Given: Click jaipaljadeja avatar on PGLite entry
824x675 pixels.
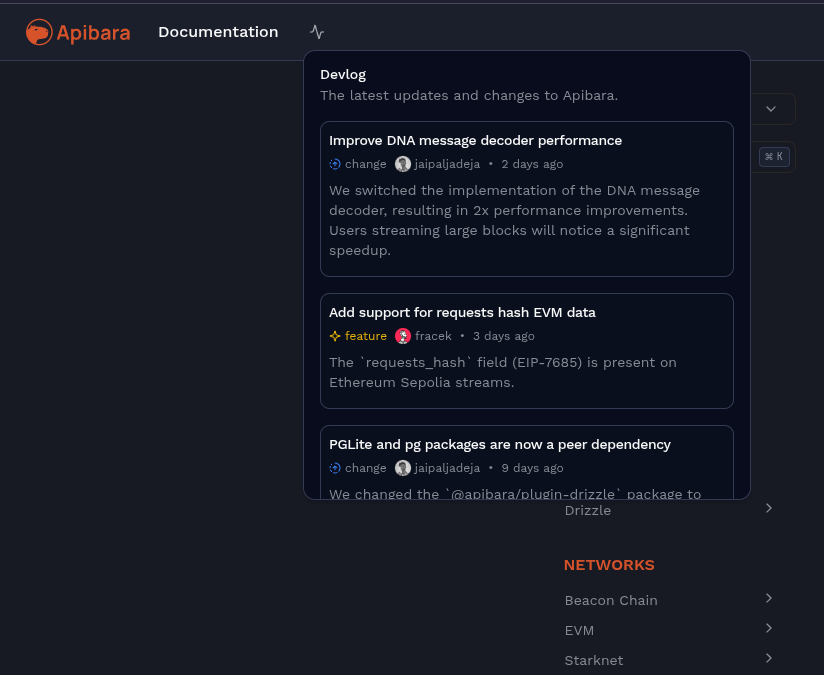Looking at the screenshot, I should click(x=403, y=468).
